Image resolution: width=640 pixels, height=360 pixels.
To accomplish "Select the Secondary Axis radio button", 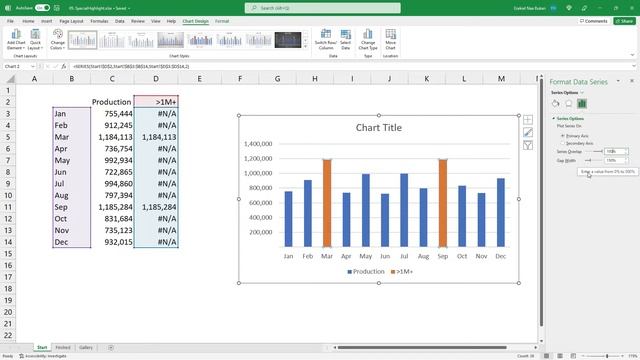I will pos(562,143).
